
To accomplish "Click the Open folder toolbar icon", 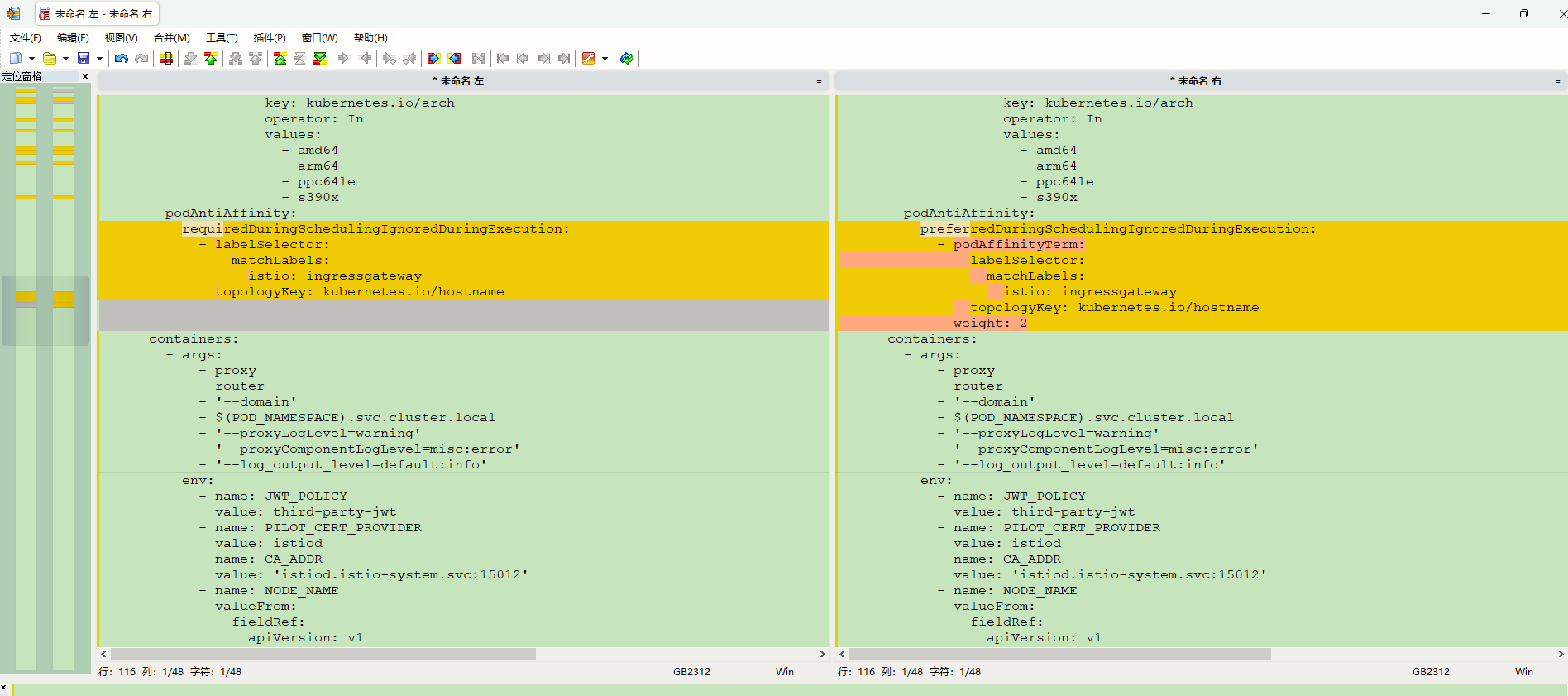I will click(x=50, y=58).
